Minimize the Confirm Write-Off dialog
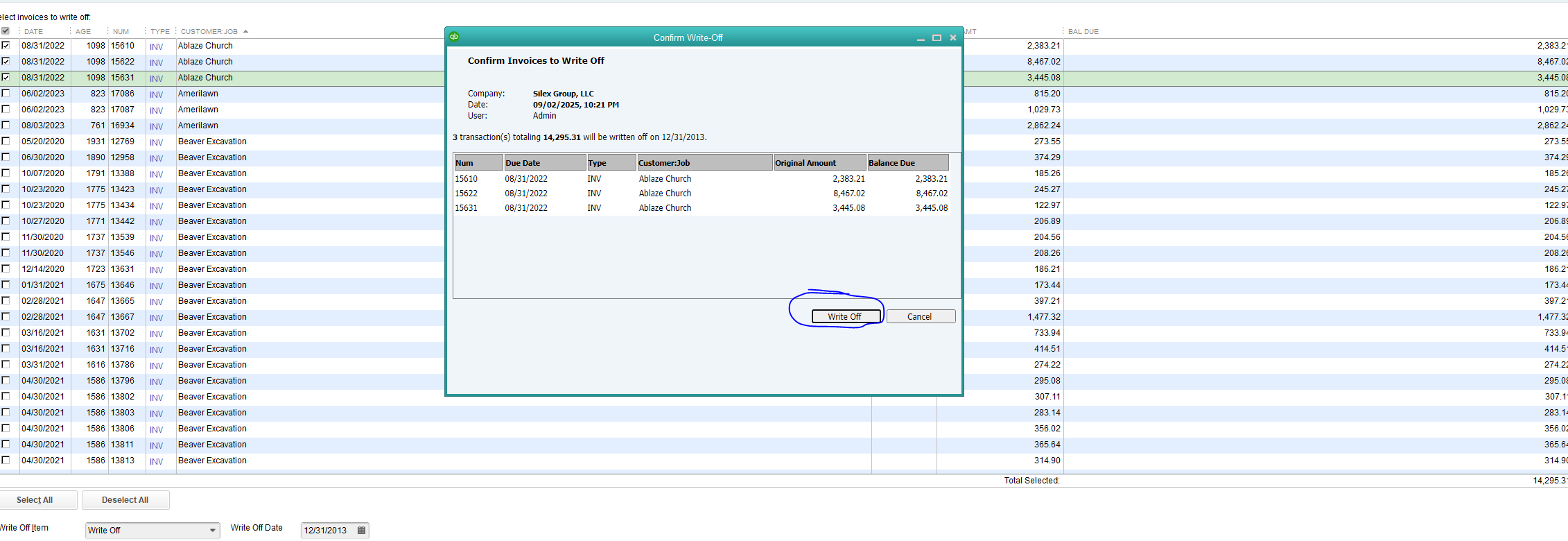This screenshot has width=1568, height=541. (921, 38)
